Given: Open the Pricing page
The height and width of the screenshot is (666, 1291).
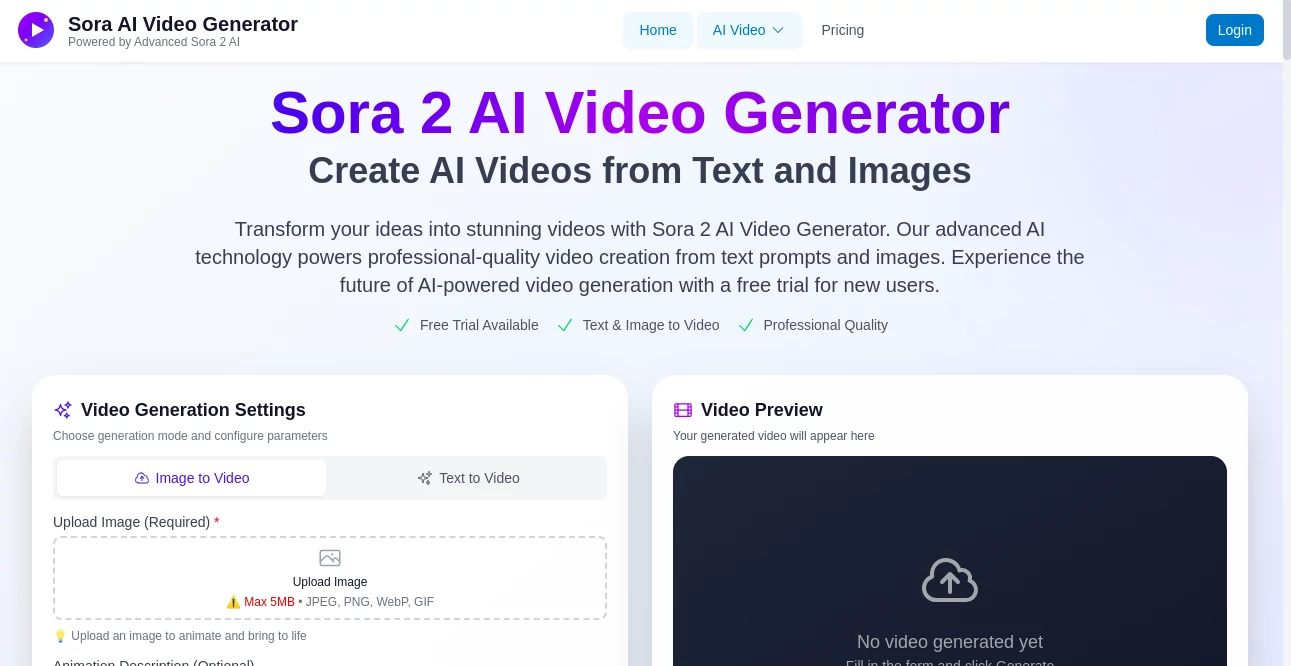Looking at the screenshot, I should coord(842,30).
